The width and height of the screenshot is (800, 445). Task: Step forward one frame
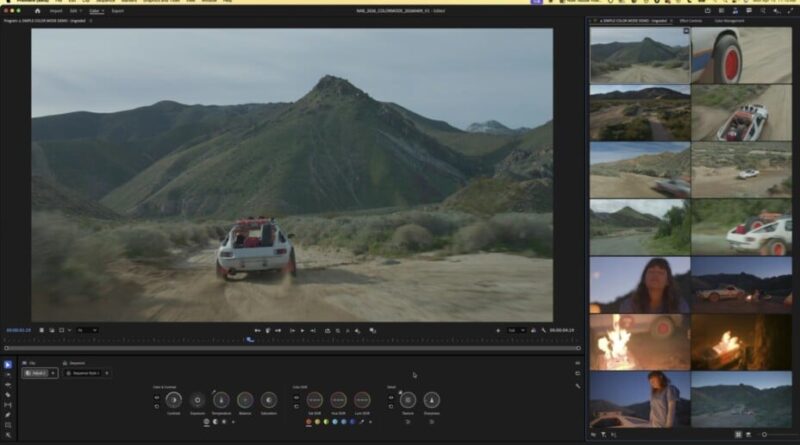313,331
